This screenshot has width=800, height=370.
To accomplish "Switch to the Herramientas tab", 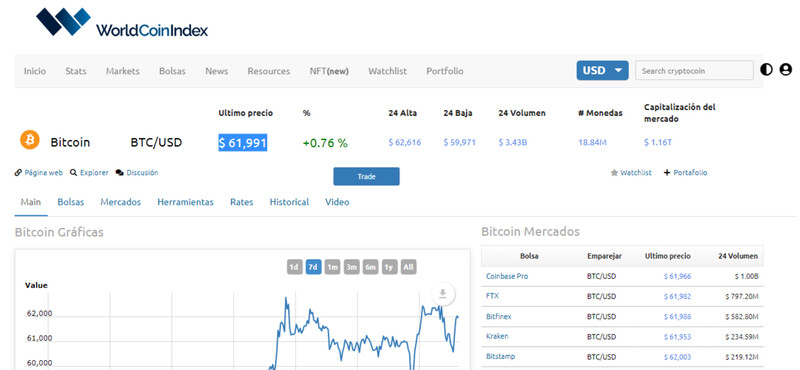I will 185,202.
